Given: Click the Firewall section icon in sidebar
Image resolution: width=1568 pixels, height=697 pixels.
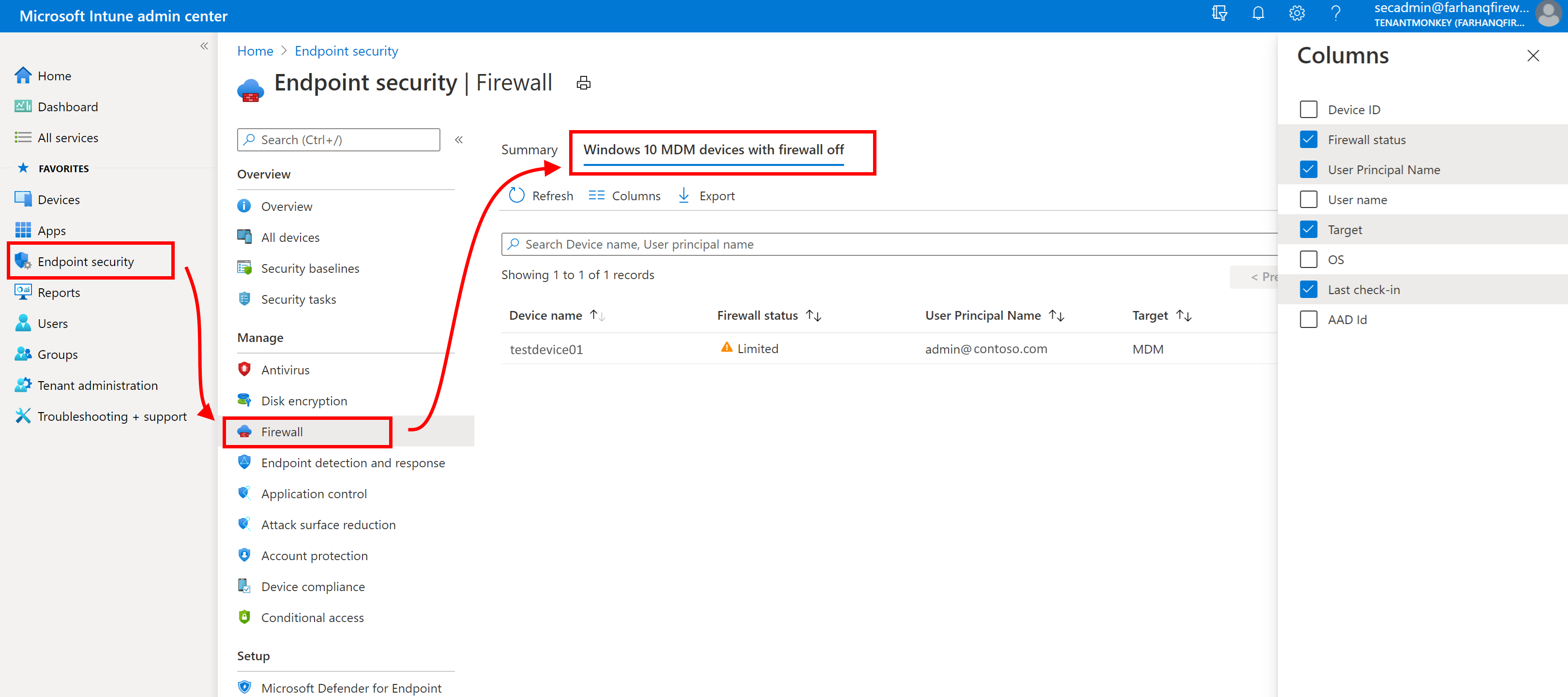Looking at the screenshot, I should coord(244,431).
